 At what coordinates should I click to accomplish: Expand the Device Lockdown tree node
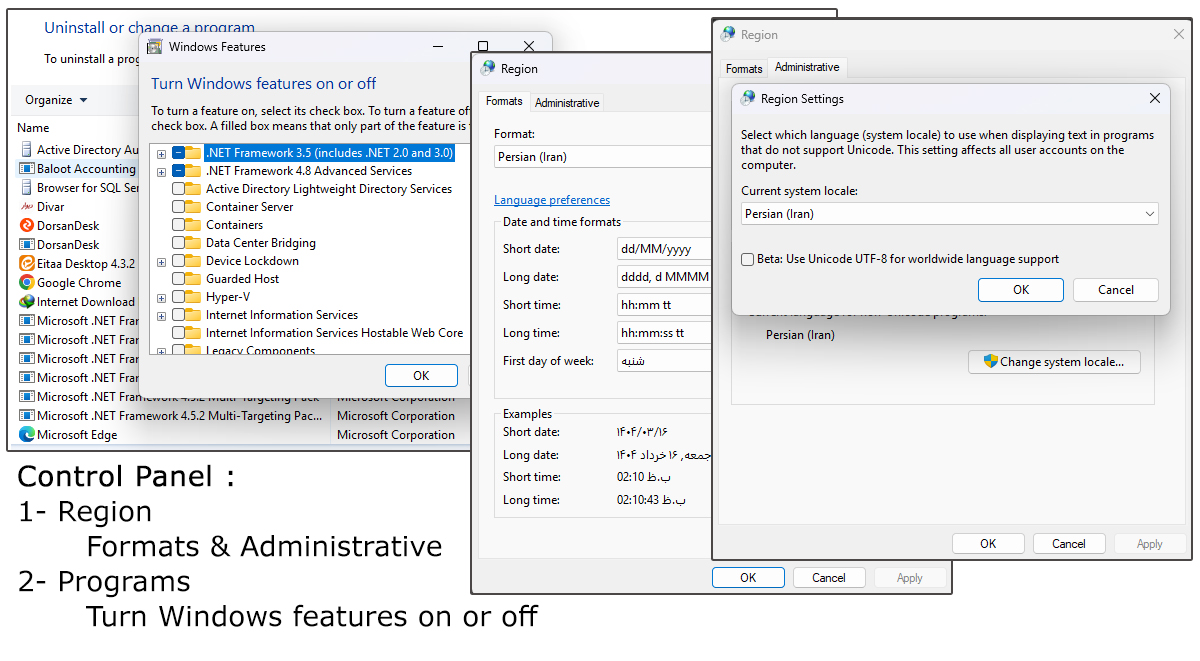click(x=161, y=262)
